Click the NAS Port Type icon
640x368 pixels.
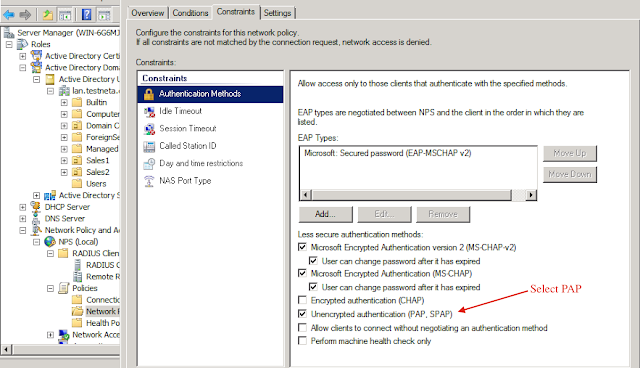pyautogui.click(x=149, y=181)
